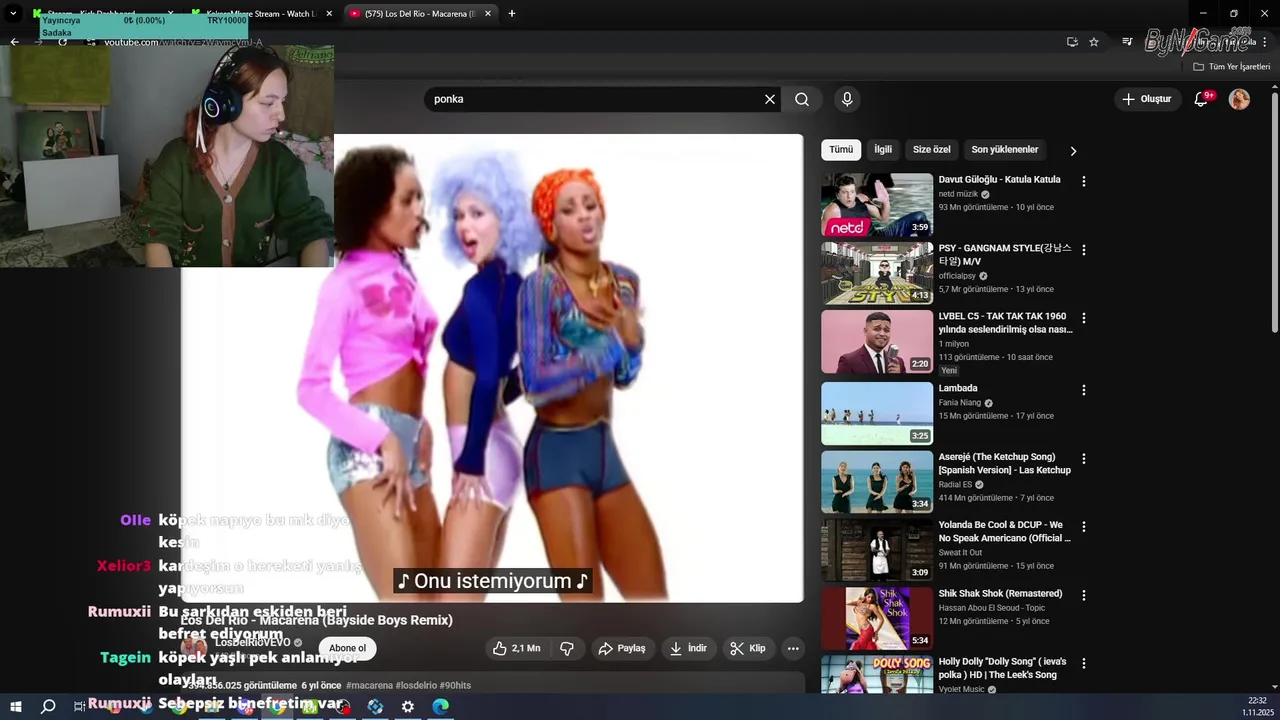1280x720 pixels.
Task: Open Microsoft Edge from taskbar
Action: pos(441,706)
